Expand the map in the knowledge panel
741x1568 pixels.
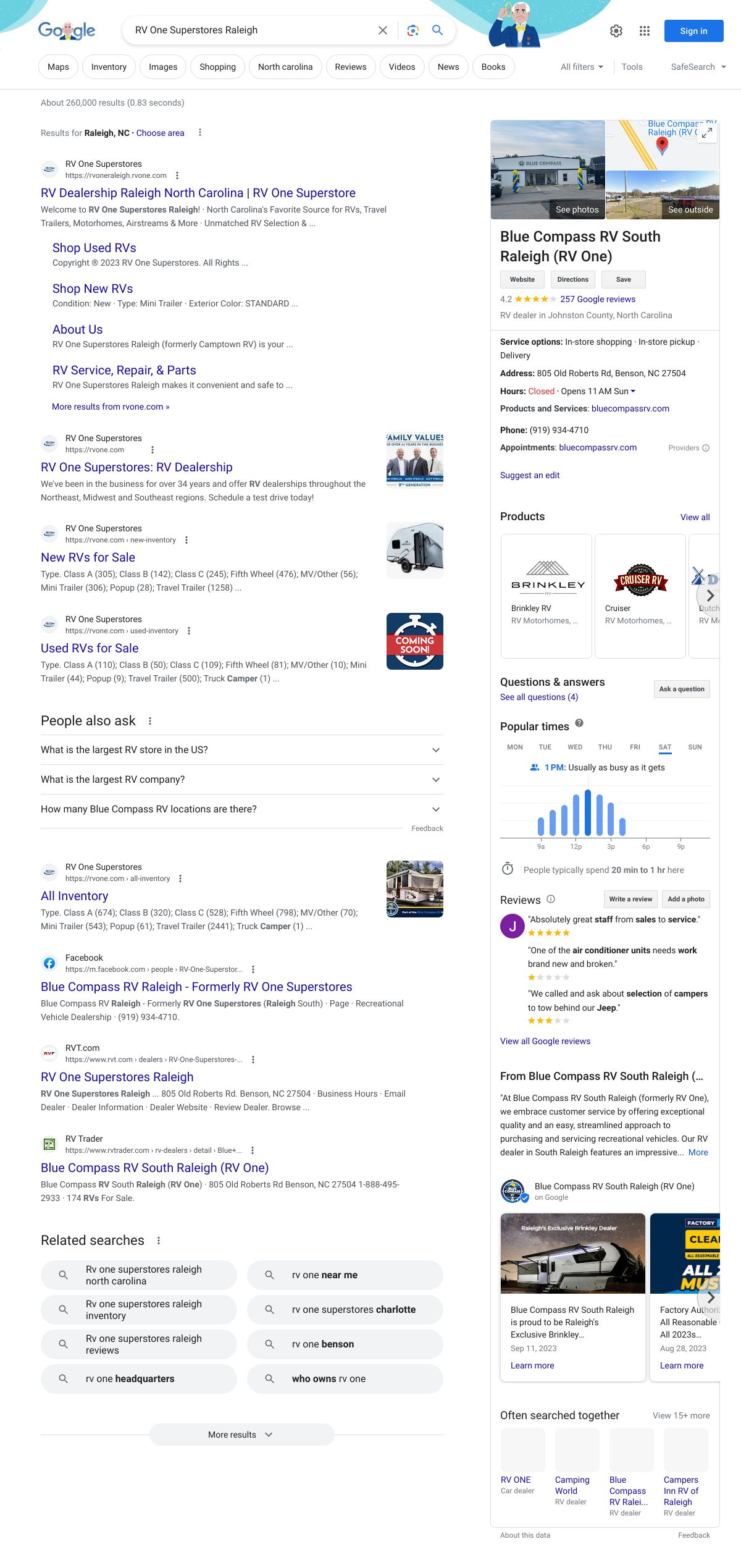[707, 132]
